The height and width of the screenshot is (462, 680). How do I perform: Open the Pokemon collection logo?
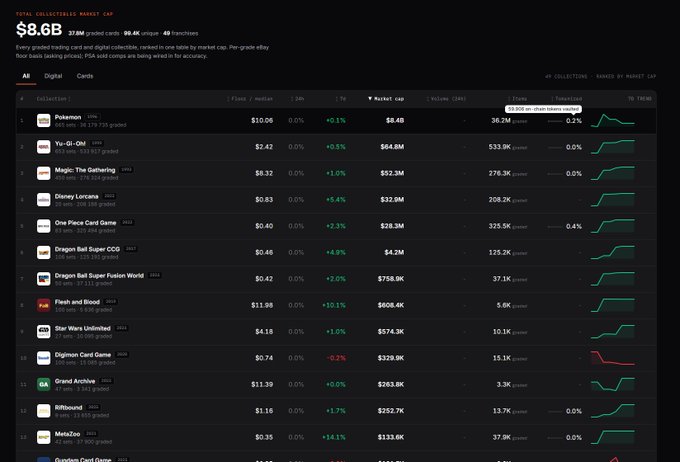pos(43,120)
